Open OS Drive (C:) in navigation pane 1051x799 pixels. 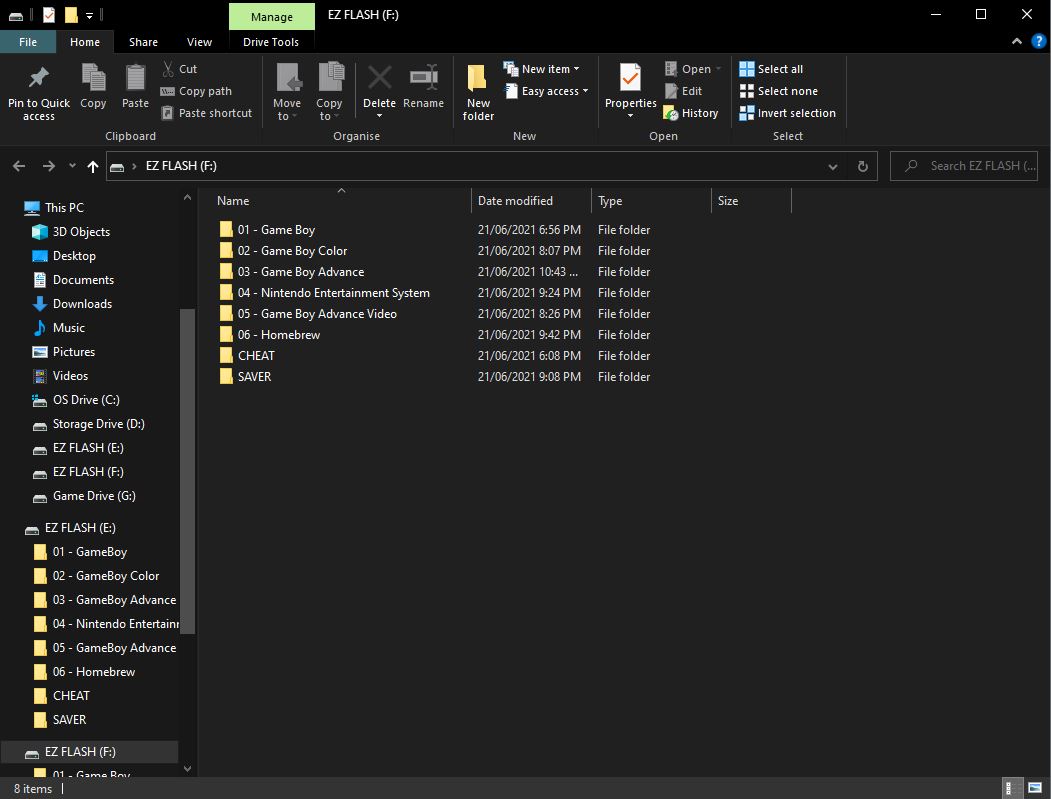point(76,400)
